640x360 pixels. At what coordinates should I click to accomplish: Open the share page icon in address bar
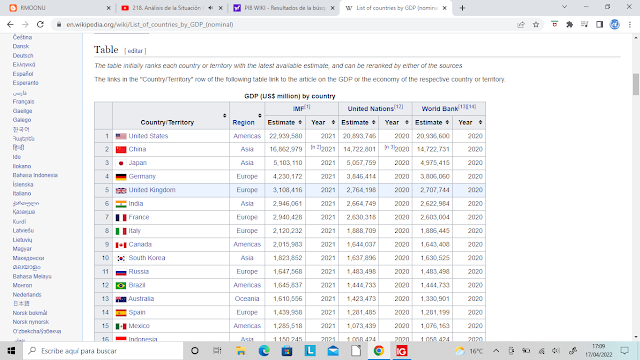pos(521,24)
